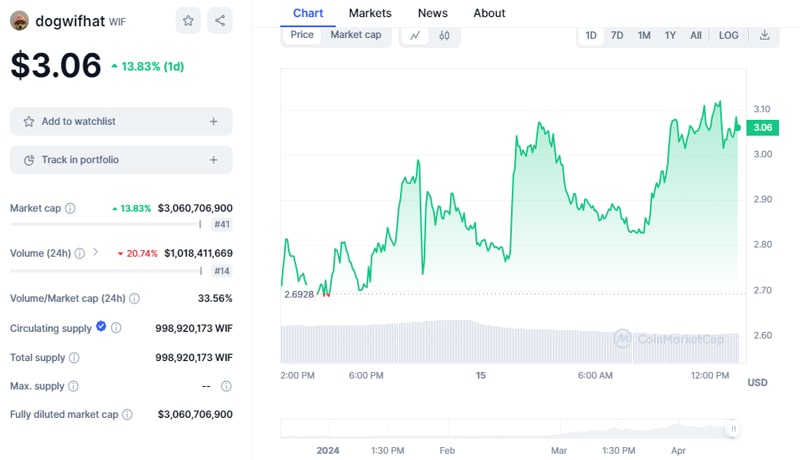Toggle LOG scale on the chart
800x460 pixels.
729,35
